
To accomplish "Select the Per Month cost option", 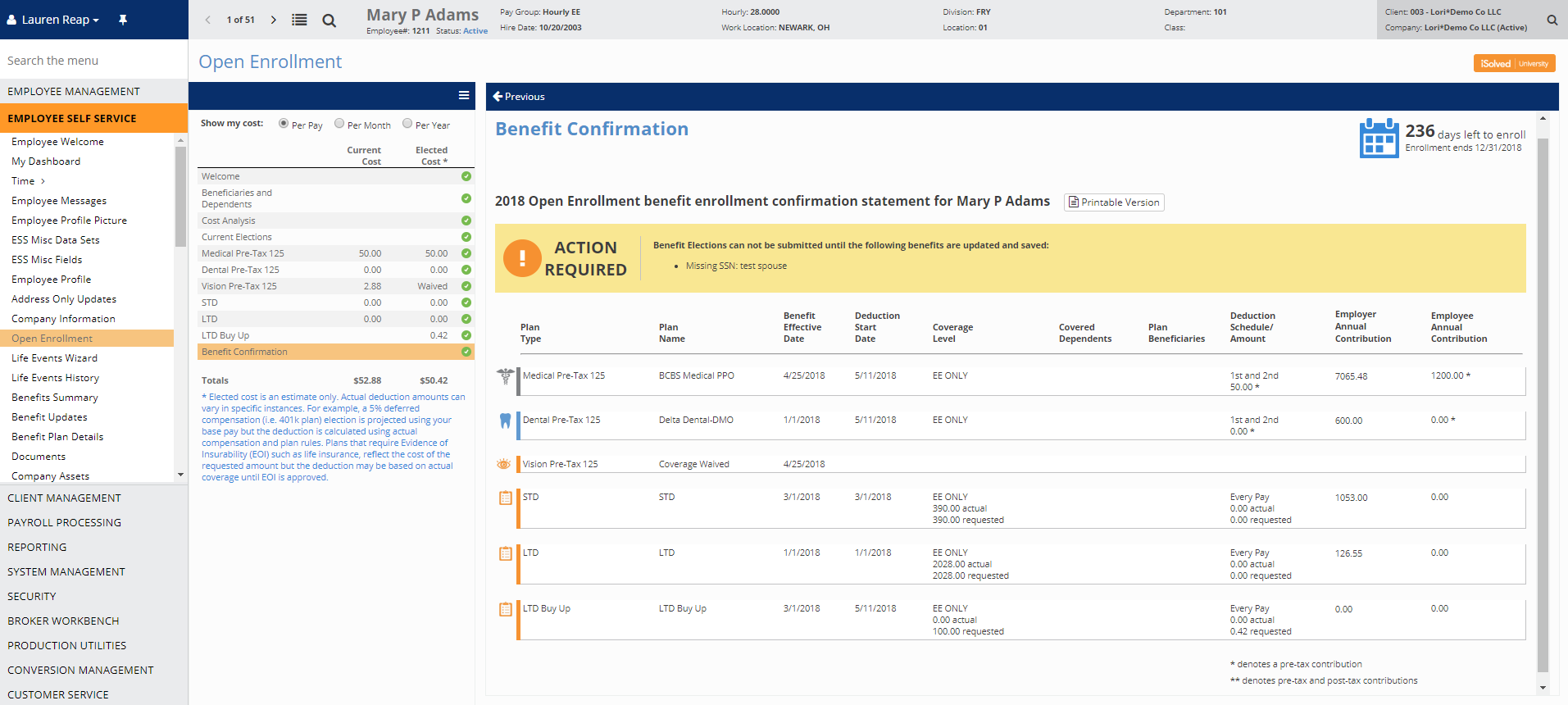I will coord(339,124).
